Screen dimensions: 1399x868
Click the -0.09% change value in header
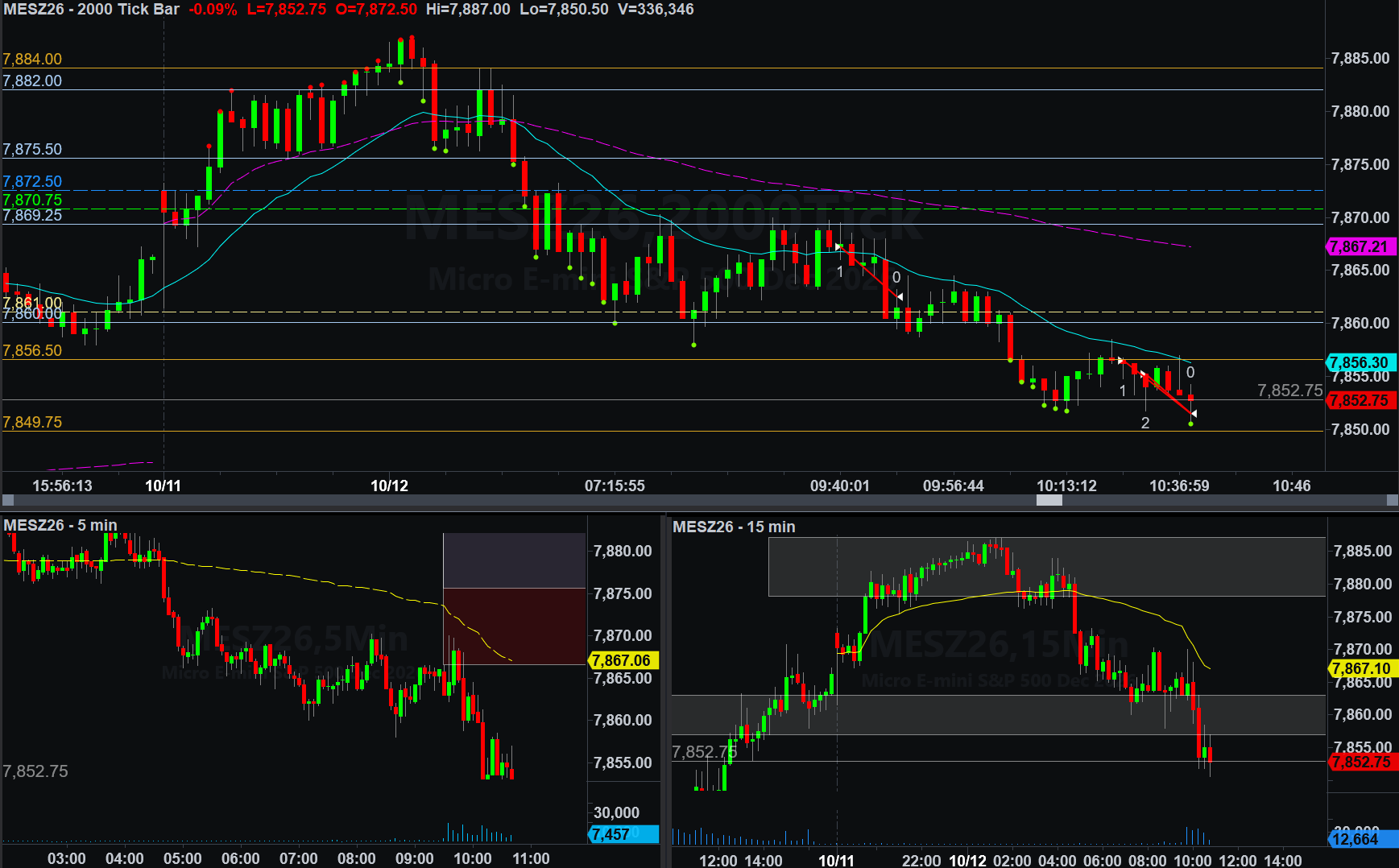[x=213, y=10]
